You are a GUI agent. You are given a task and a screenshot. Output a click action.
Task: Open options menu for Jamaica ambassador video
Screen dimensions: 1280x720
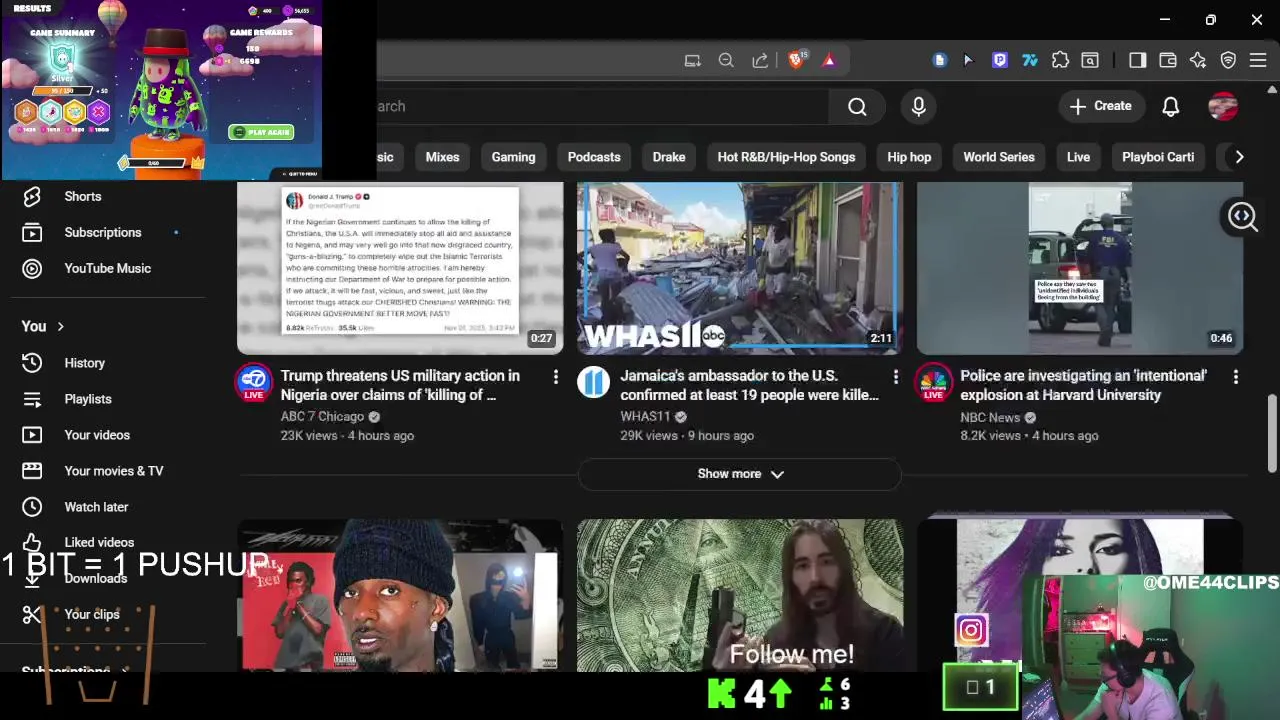895,376
